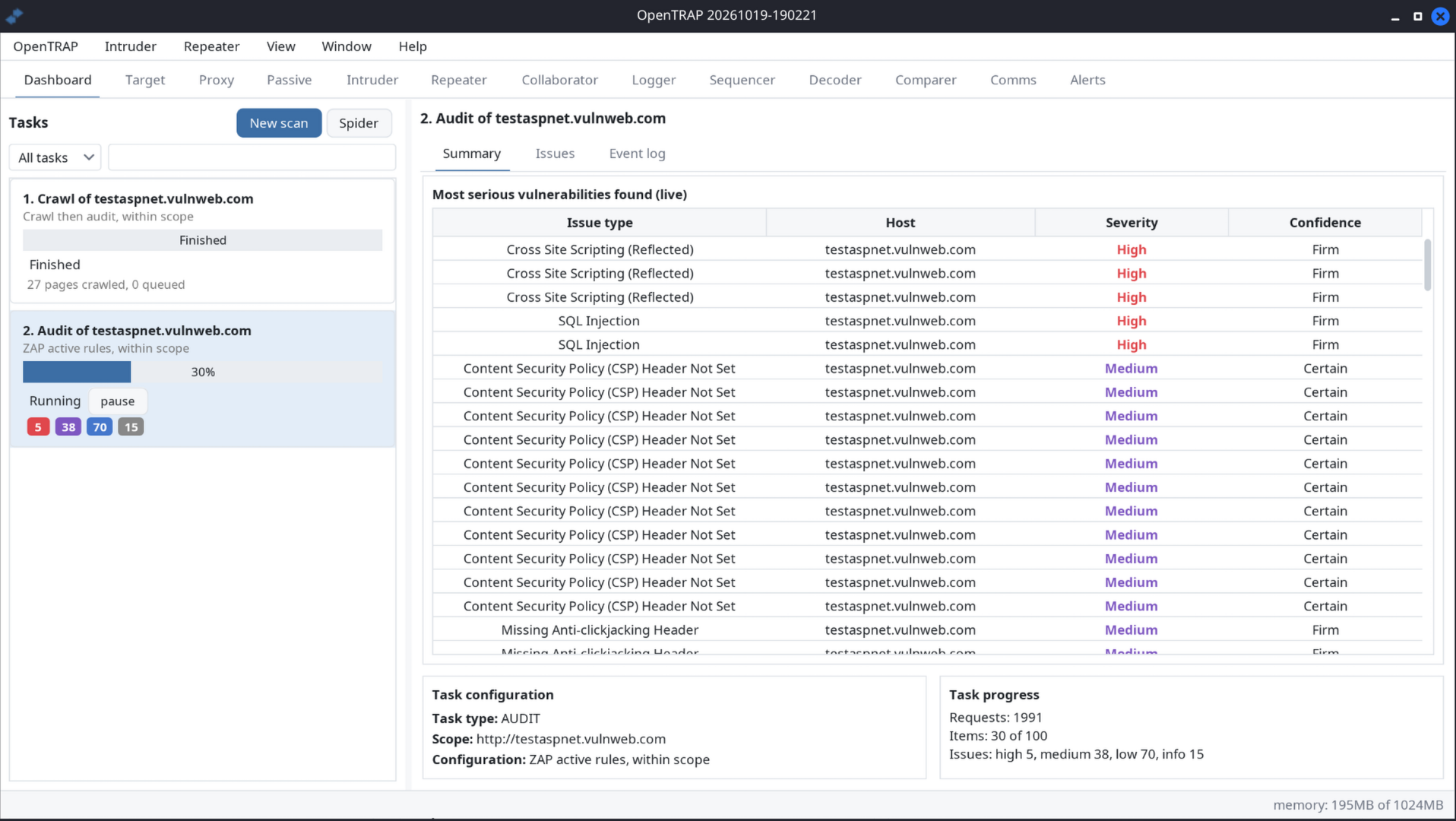Open the Comms tab
Image resolution: width=1456 pixels, height=821 pixels.
[1013, 80]
